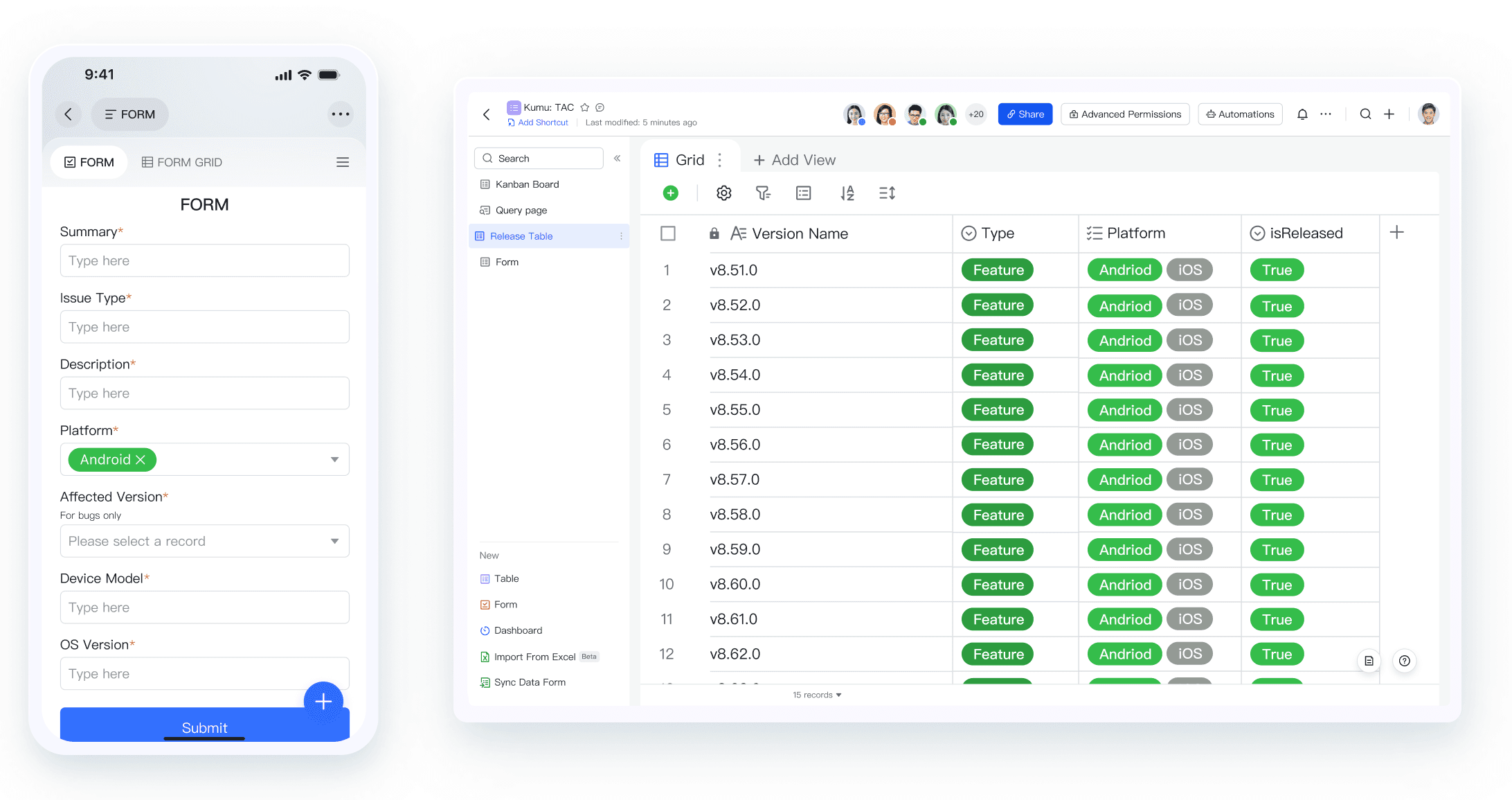Click the sort A-Z icon
Image resolution: width=1512 pixels, height=800 pixels.
pos(847,193)
